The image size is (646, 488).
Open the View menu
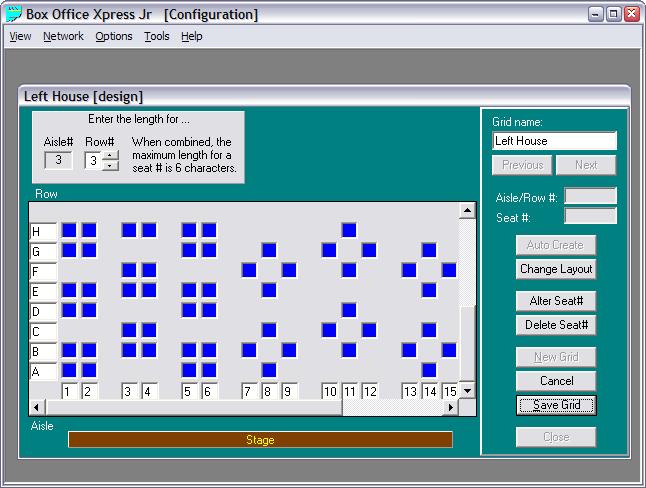[20, 36]
